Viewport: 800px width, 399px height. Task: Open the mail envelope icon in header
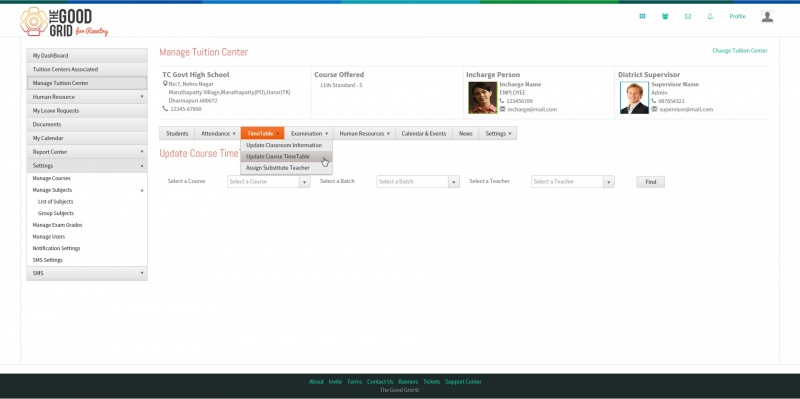pyautogui.click(x=688, y=16)
